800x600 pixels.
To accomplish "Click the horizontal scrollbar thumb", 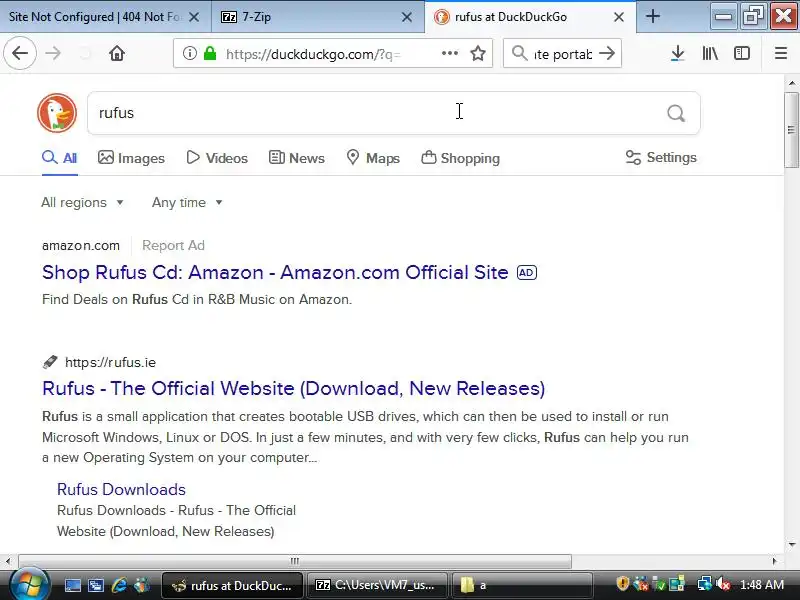I will click(295, 561).
